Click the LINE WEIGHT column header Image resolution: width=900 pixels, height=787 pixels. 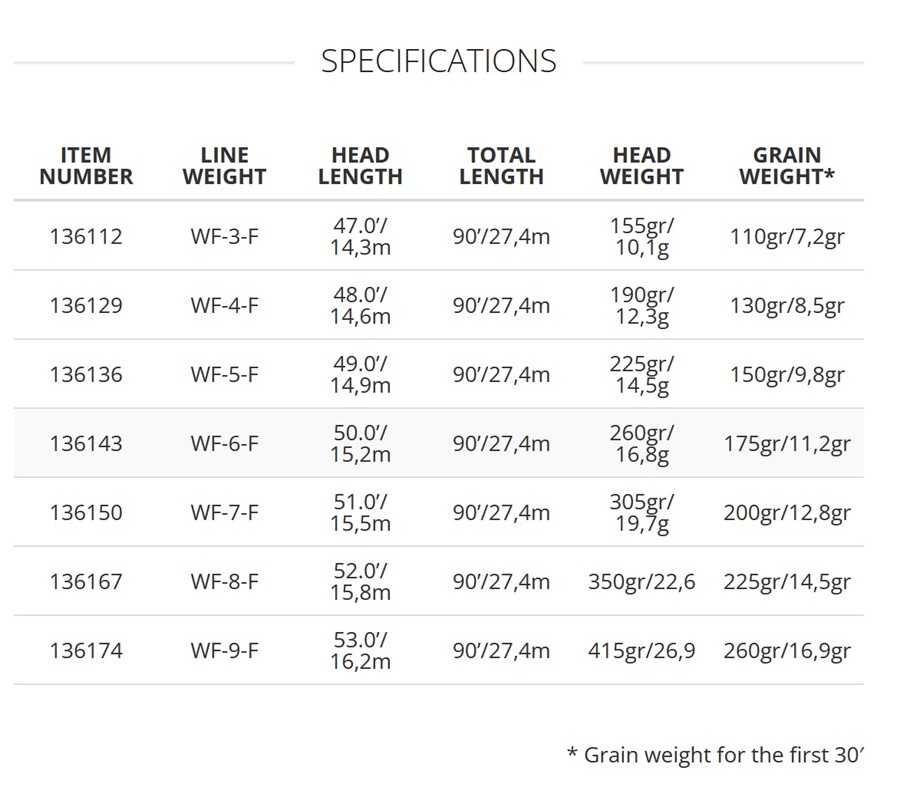point(224,166)
